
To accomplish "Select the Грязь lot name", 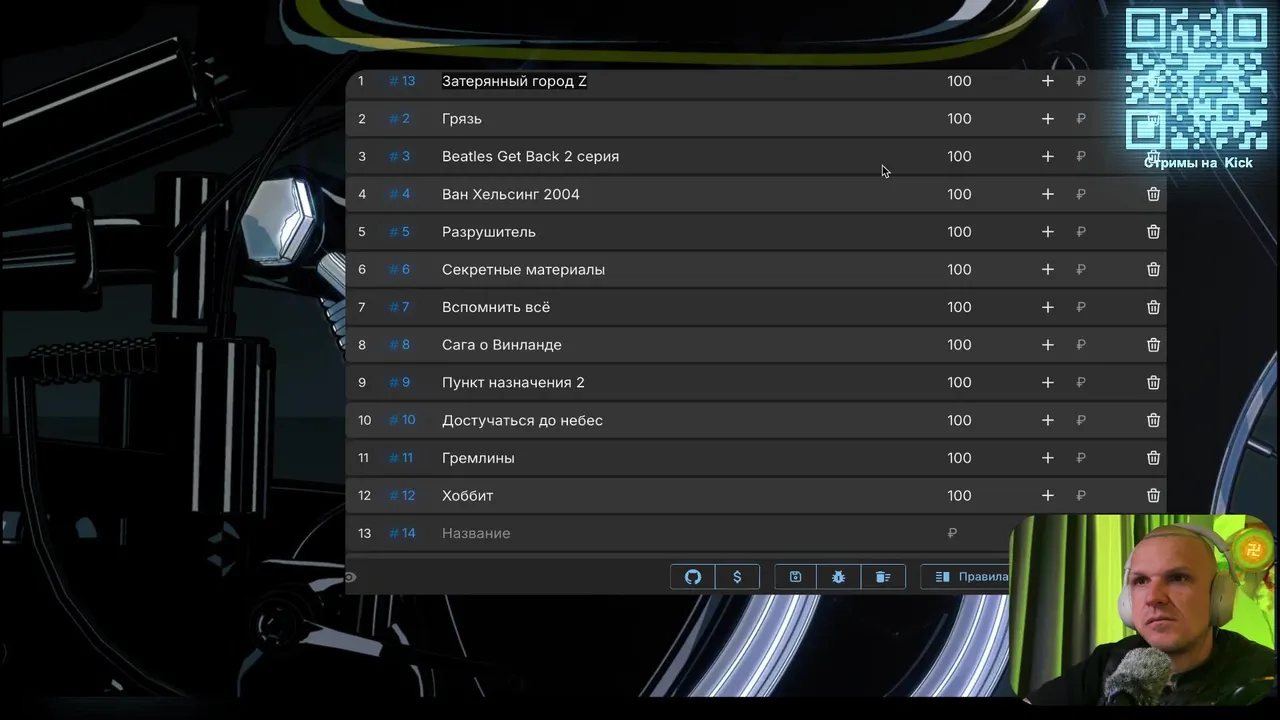I will (x=462, y=119).
